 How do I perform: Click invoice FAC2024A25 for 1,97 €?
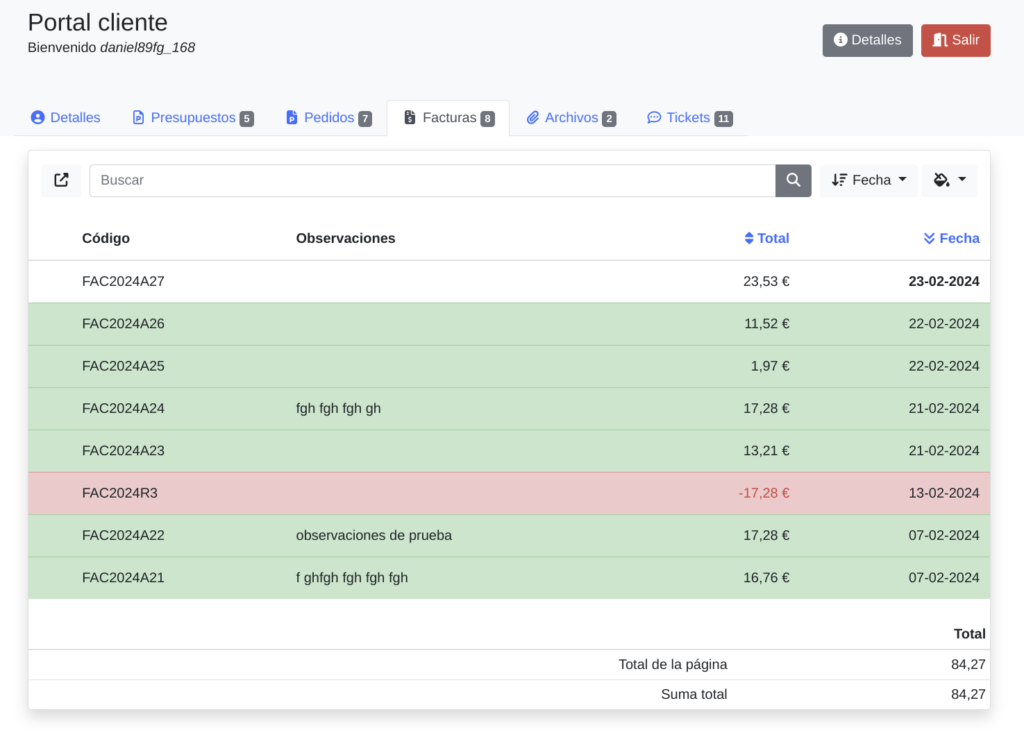[x=123, y=366]
